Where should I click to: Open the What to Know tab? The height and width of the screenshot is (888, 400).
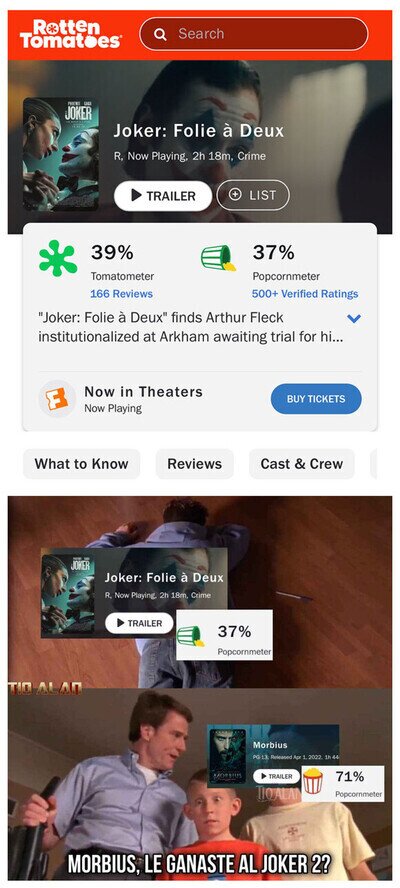click(82, 464)
